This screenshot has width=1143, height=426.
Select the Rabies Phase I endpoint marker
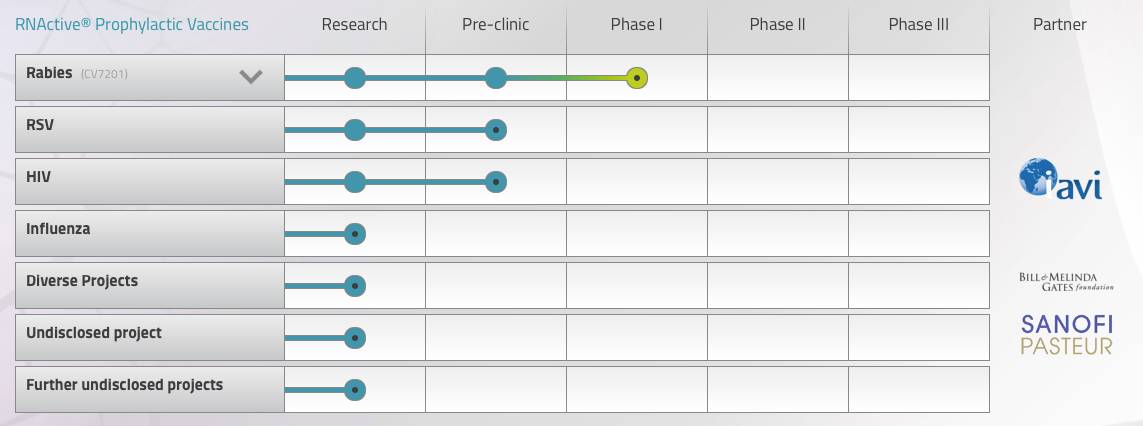point(637,78)
